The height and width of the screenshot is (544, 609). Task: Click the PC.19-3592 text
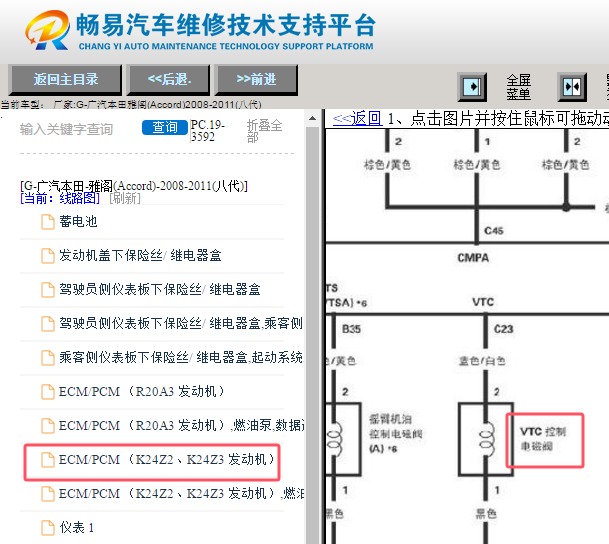[207, 131]
